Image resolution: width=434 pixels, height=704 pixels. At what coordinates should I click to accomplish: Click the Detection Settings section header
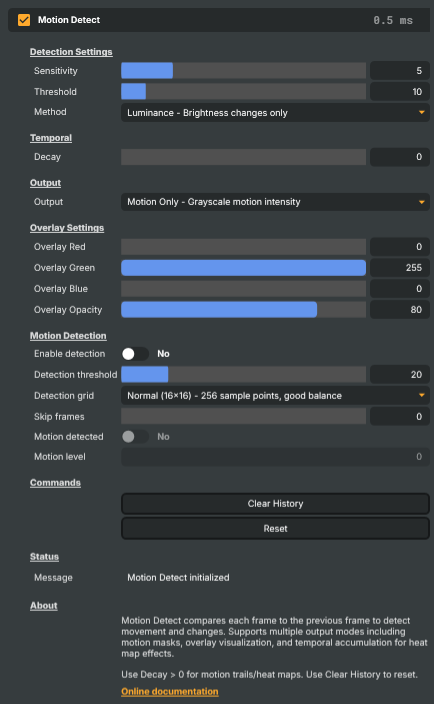tap(71, 52)
